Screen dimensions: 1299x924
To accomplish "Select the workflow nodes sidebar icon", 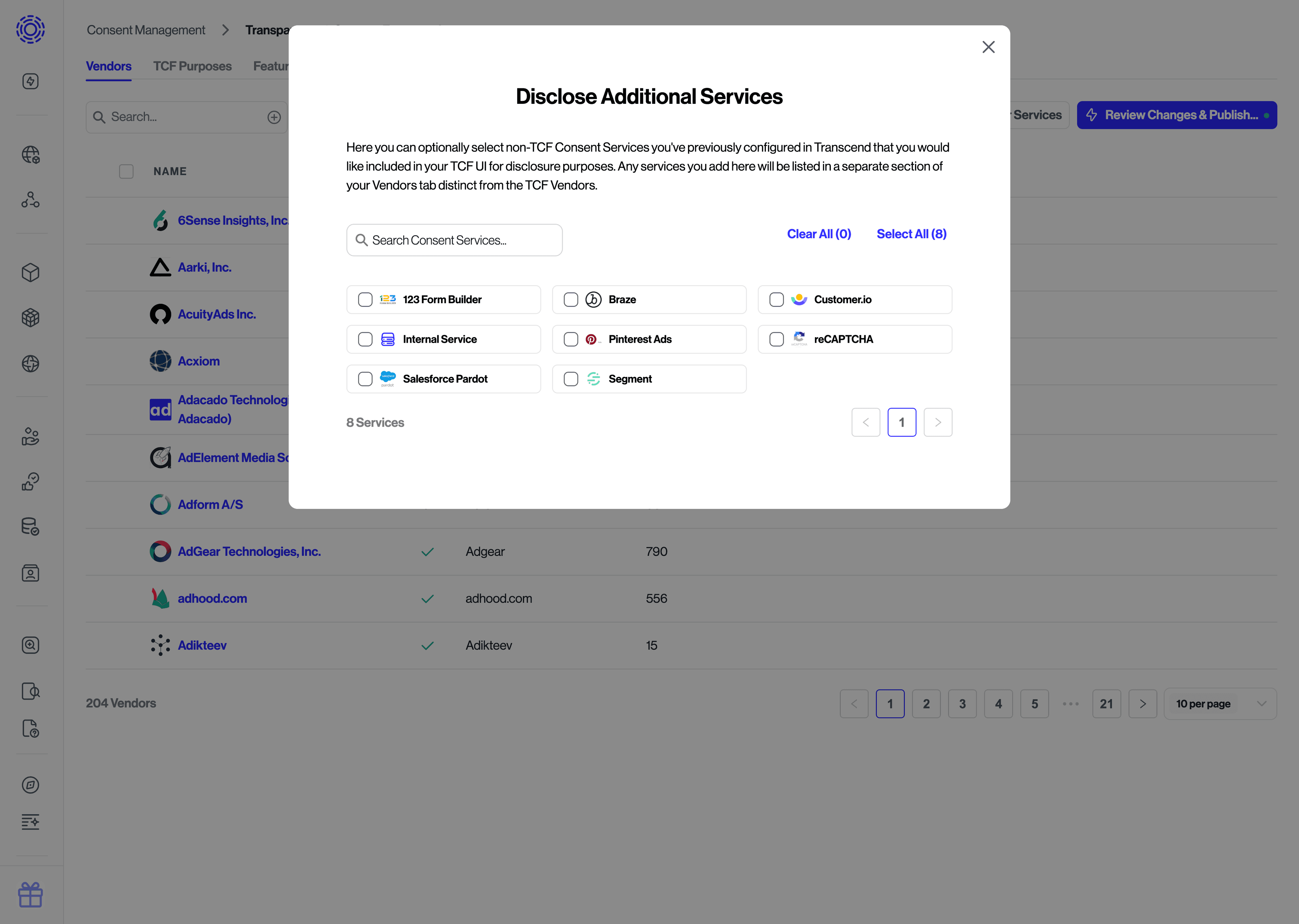I will tap(30, 200).
